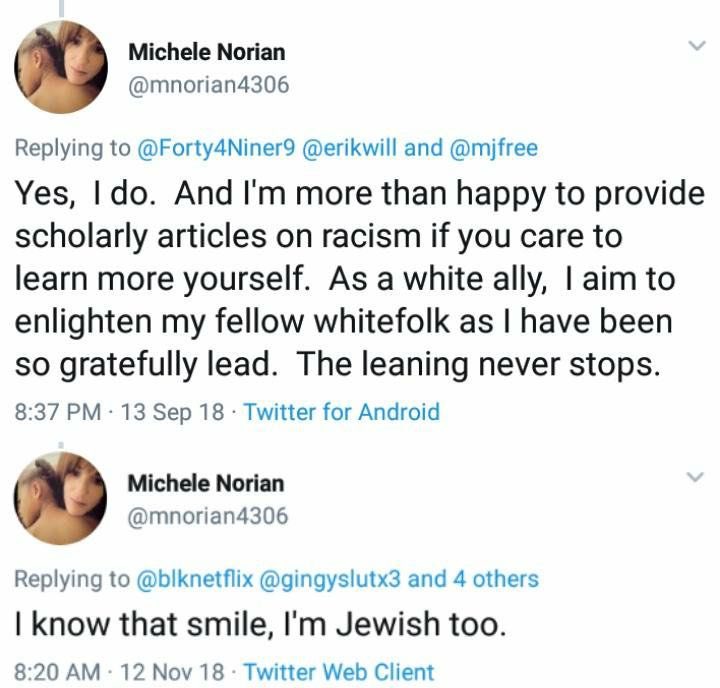Click the avatar beside the 'I'm Jewish too' tweet
Viewport: 720px width, 688px height.
click(x=56, y=498)
